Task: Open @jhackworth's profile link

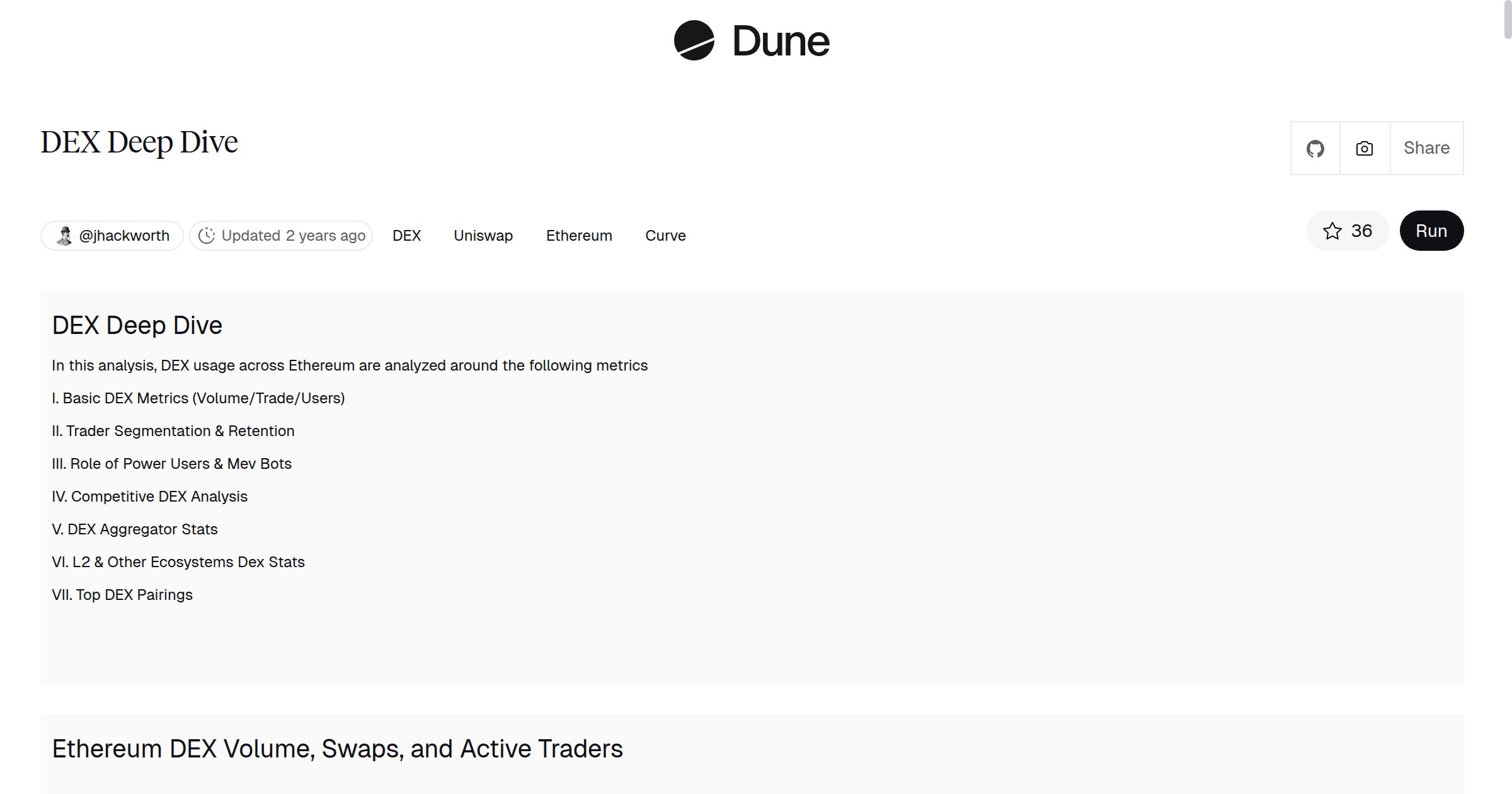Action: [124, 235]
